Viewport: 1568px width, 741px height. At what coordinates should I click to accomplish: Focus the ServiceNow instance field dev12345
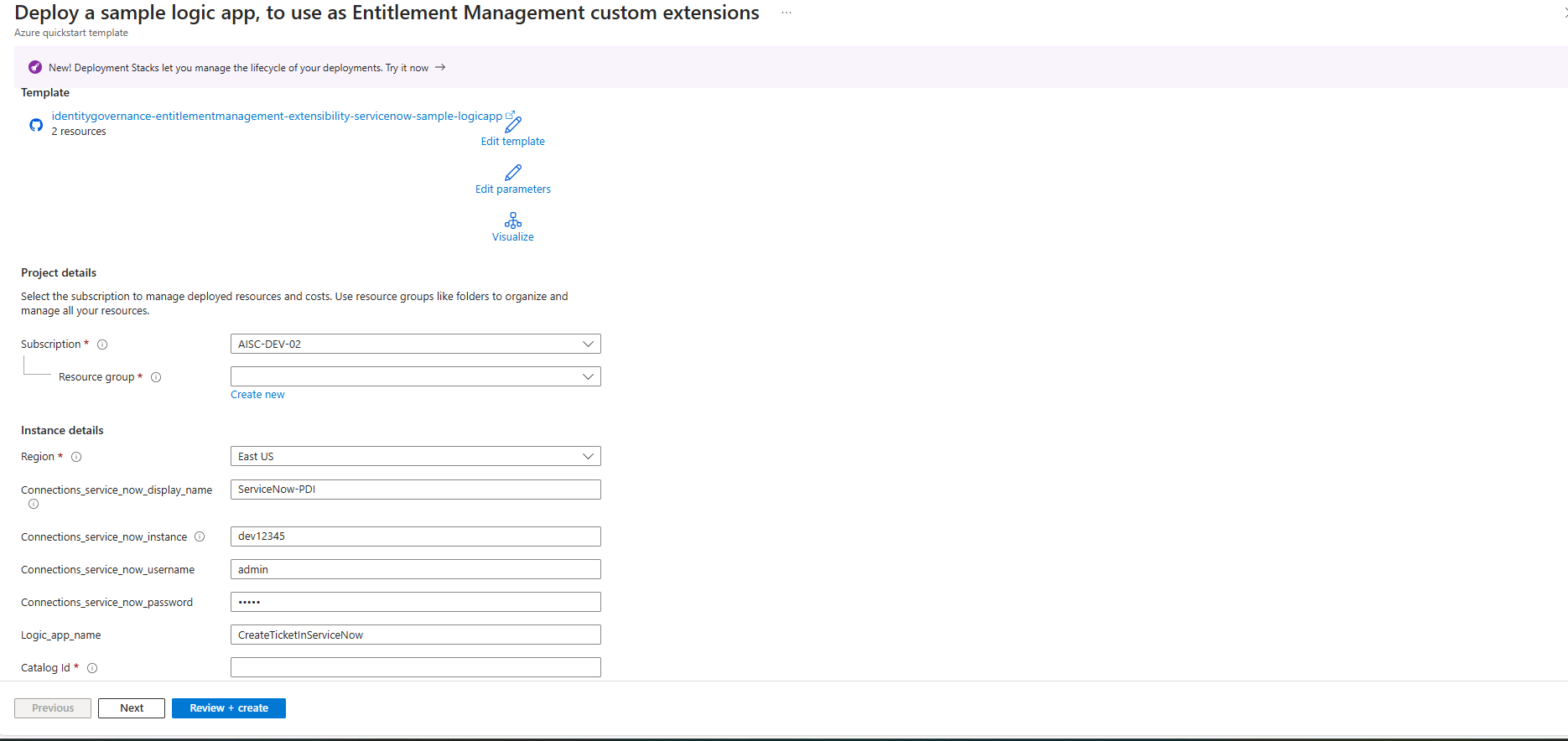pyautogui.click(x=416, y=536)
